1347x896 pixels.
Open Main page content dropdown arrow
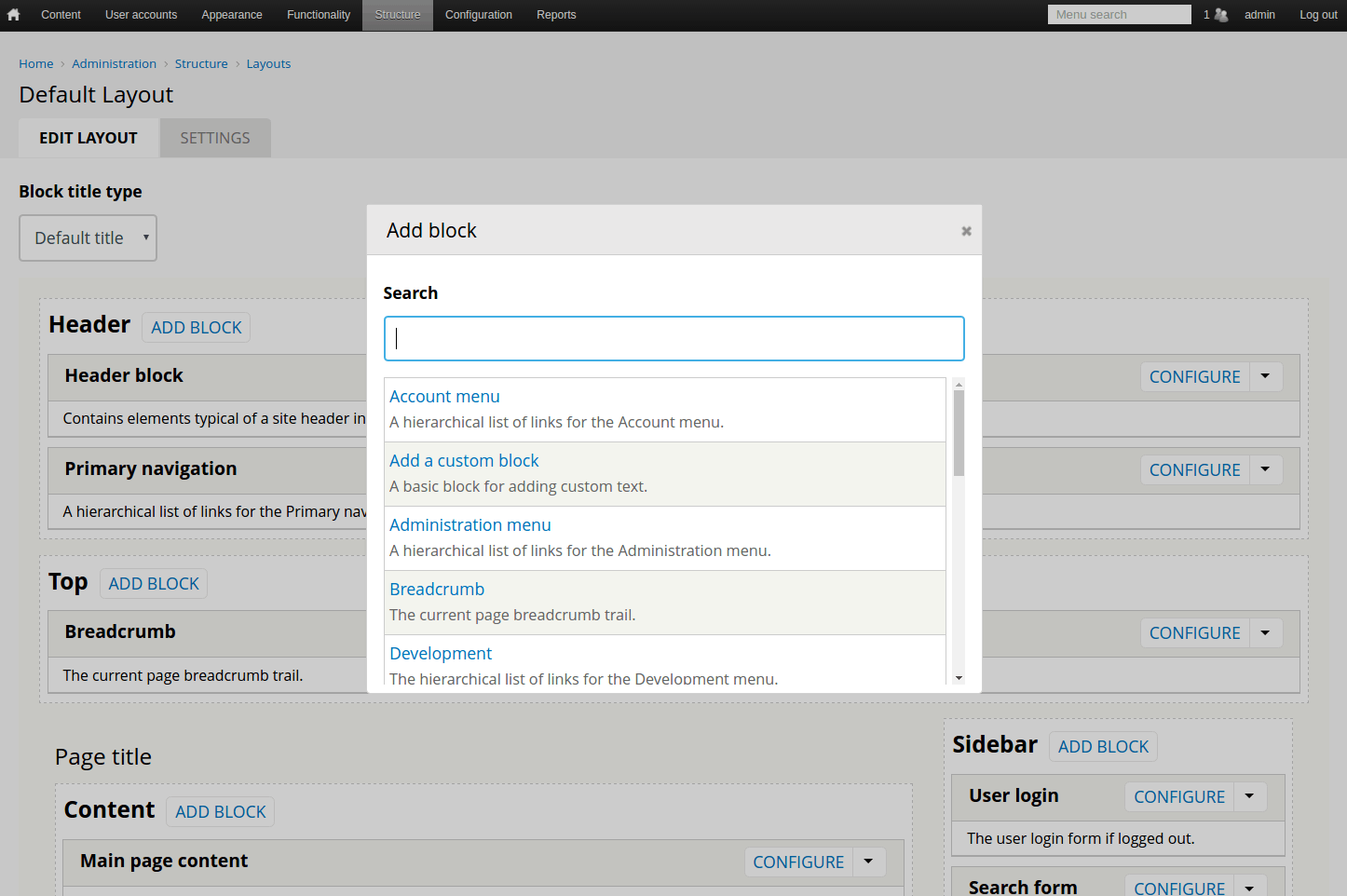pyautogui.click(x=868, y=862)
